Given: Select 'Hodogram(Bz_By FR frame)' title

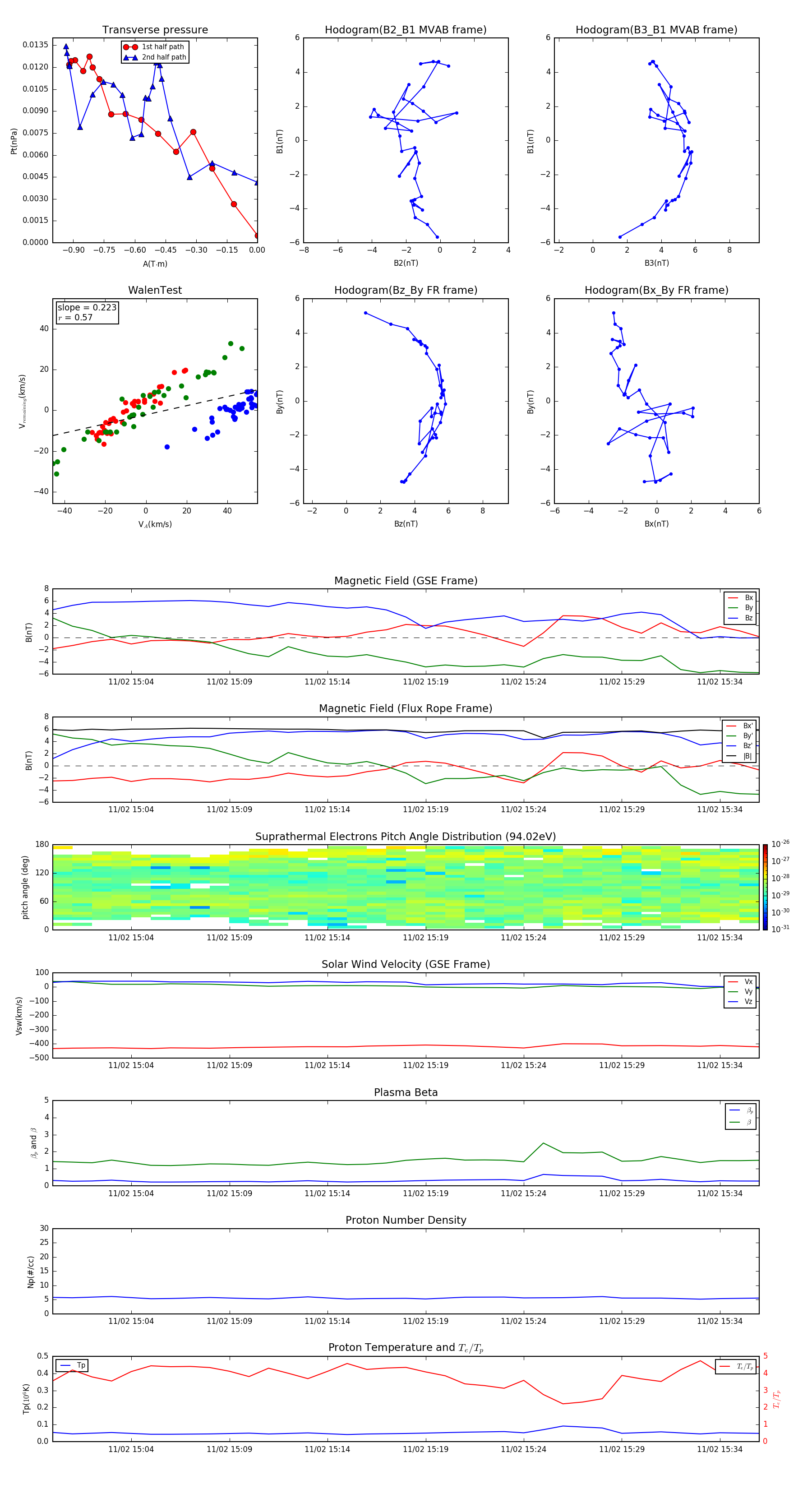Looking at the screenshot, I should [x=406, y=290].
